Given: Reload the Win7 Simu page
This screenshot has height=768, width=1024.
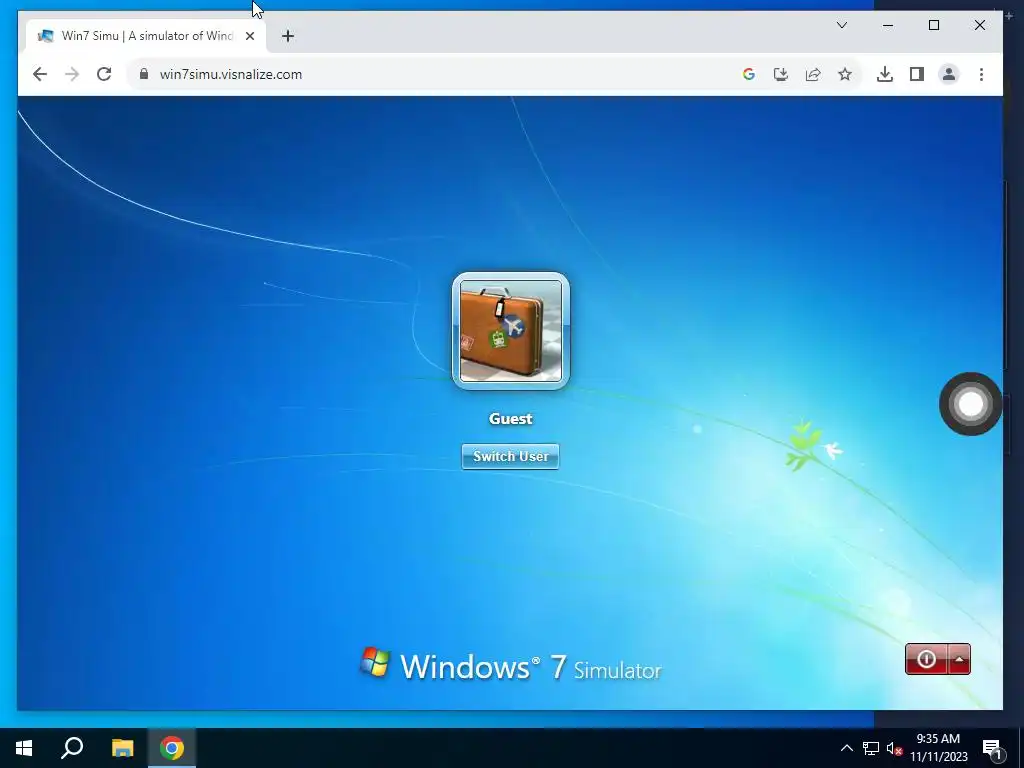Looking at the screenshot, I should pyautogui.click(x=104, y=74).
